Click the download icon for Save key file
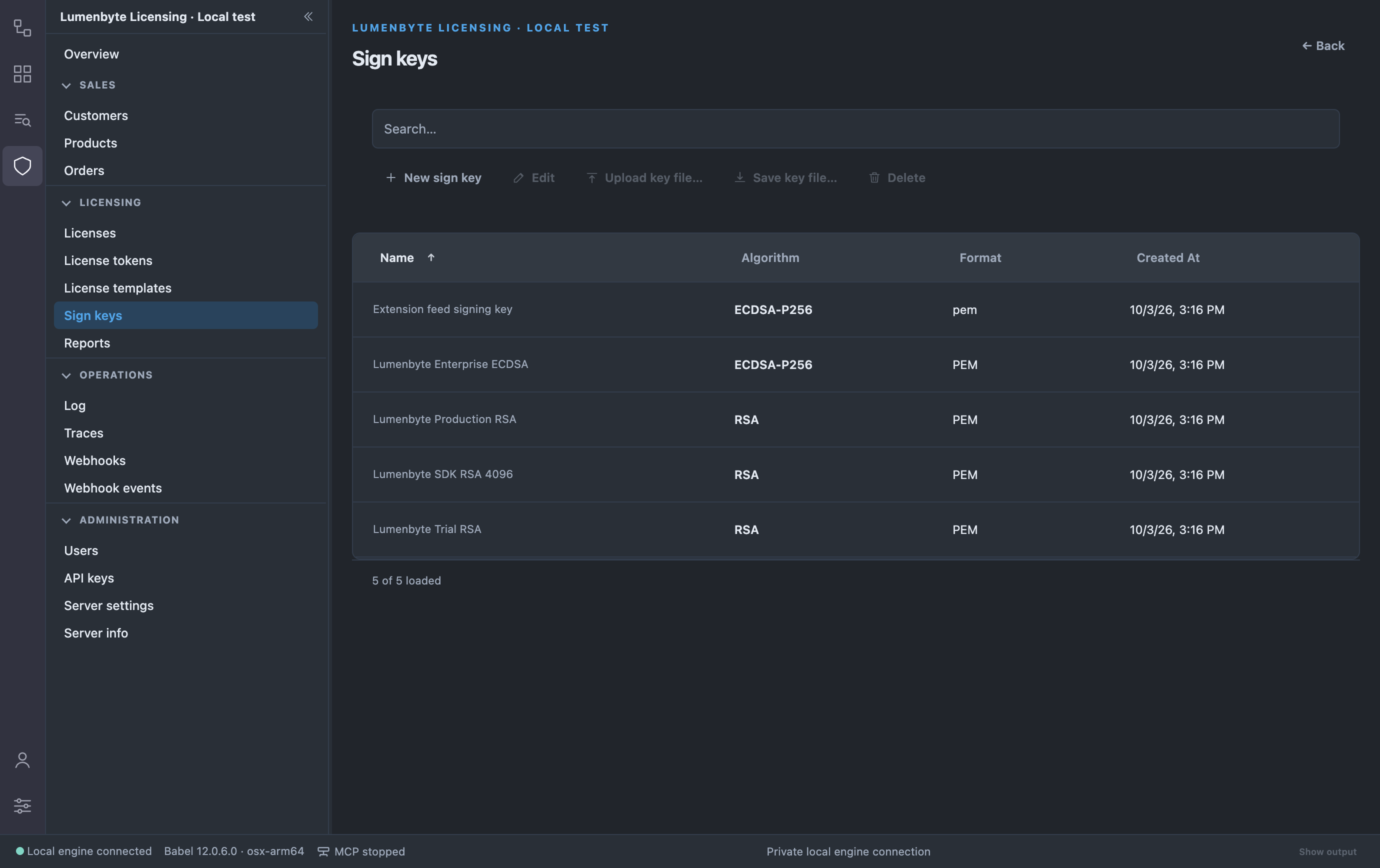 (x=740, y=177)
